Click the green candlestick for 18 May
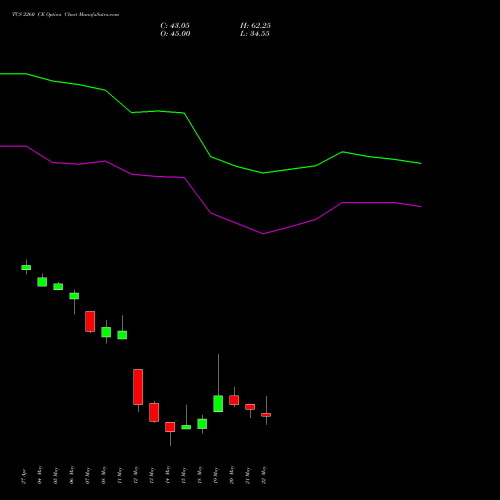Image resolution: width=500 pixels, height=500 pixels. tap(202, 424)
